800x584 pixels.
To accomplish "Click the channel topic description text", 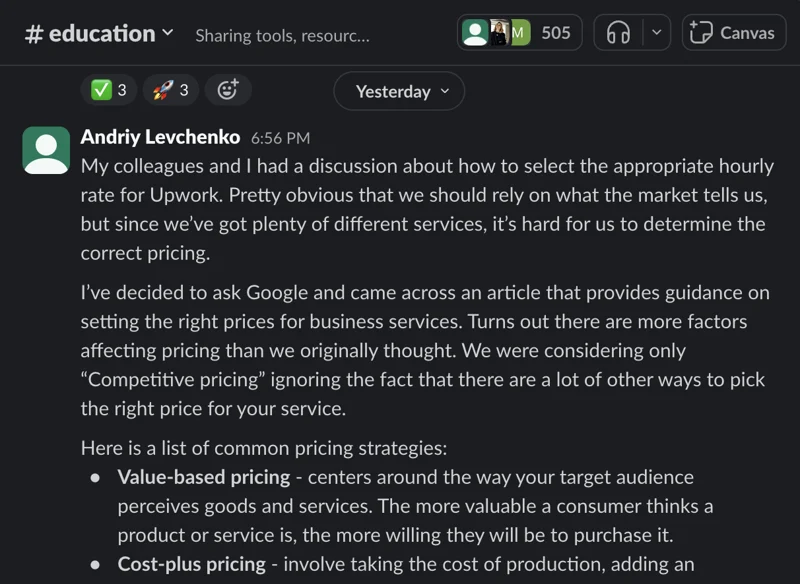I will click(283, 36).
